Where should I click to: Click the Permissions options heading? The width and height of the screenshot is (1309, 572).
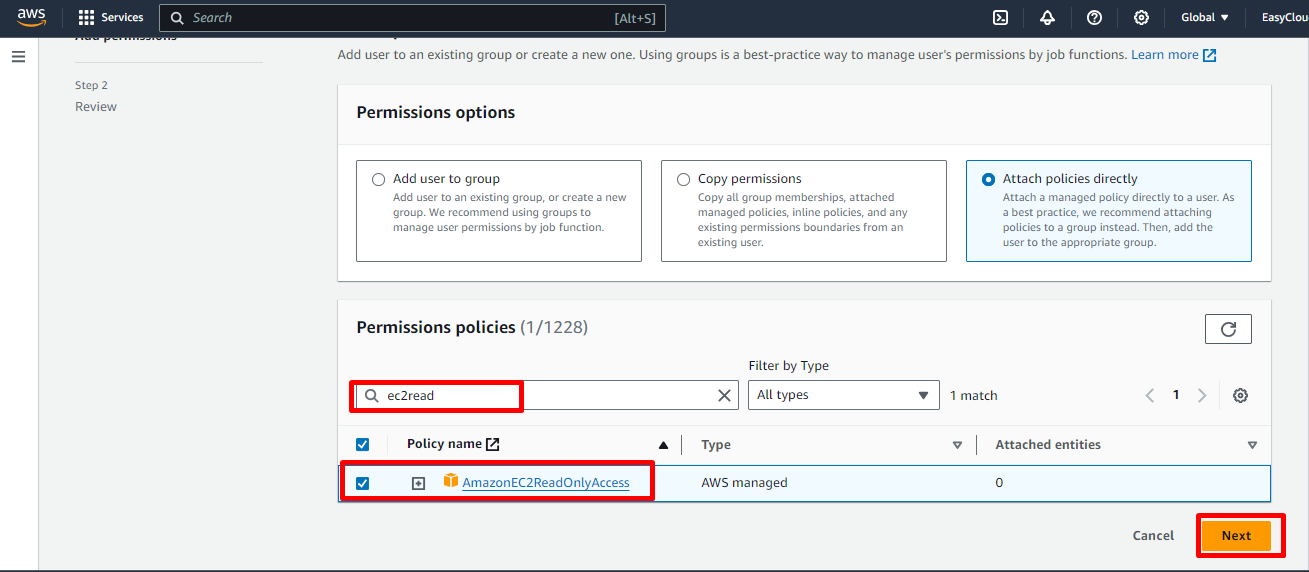436,113
